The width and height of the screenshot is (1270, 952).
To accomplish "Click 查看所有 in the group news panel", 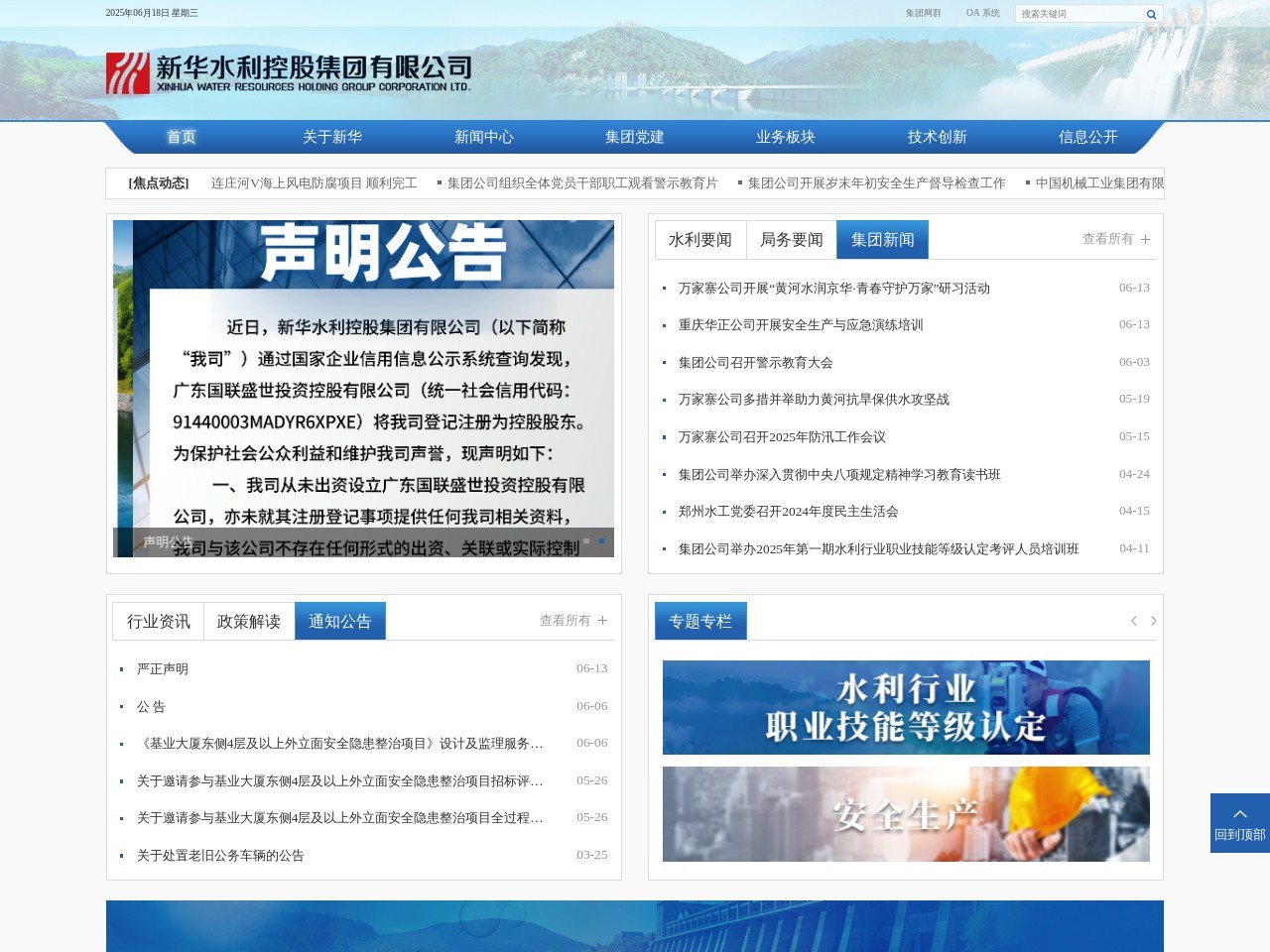I will 1107,239.
